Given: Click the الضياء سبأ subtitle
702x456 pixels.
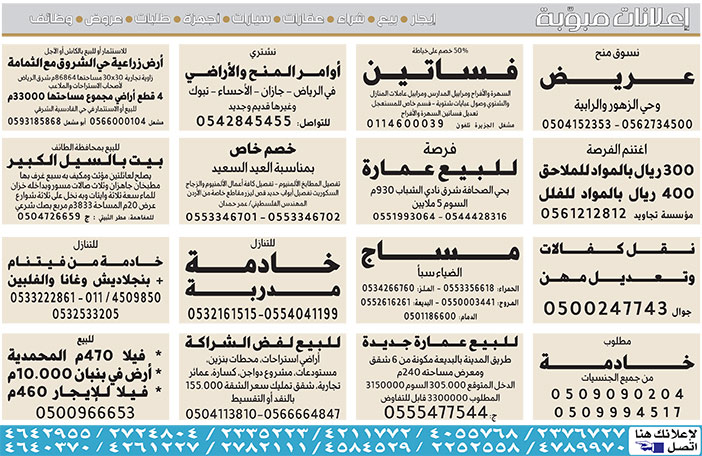Looking at the screenshot, I should point(440,272).
